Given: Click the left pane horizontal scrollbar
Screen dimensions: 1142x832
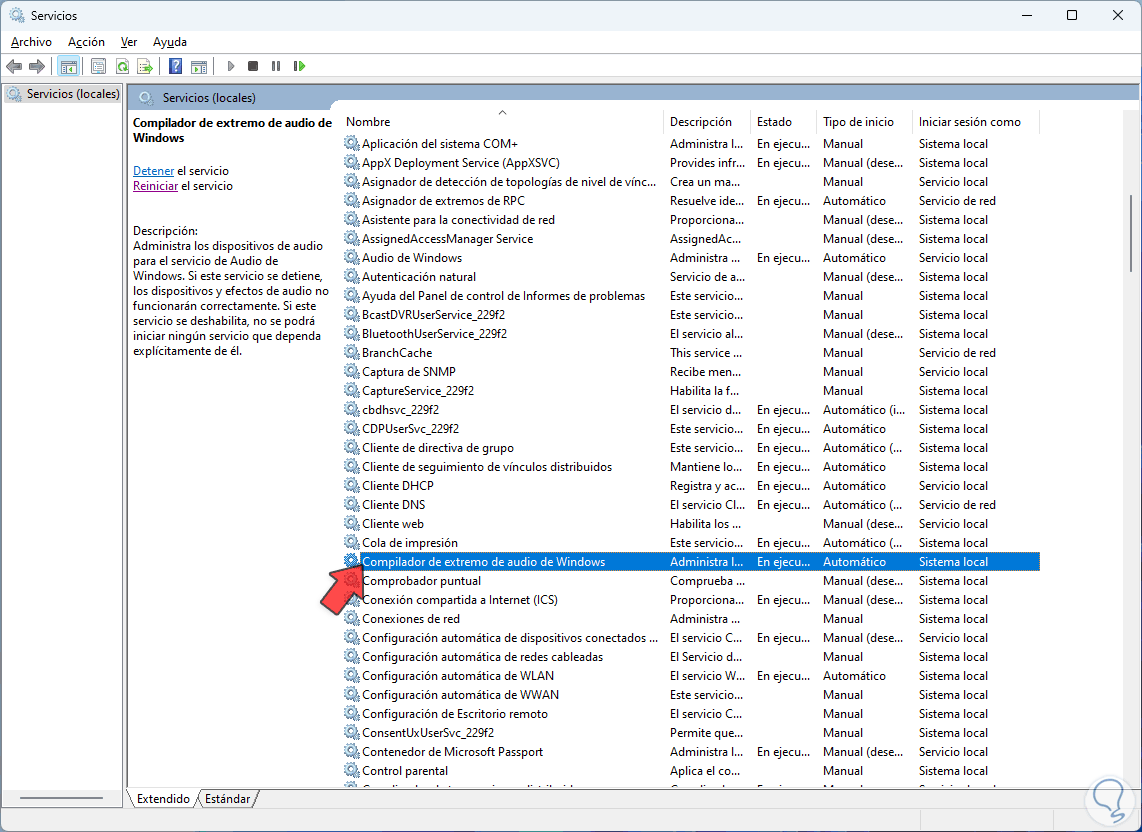Looking at the screenshot, I should [62, 798].
